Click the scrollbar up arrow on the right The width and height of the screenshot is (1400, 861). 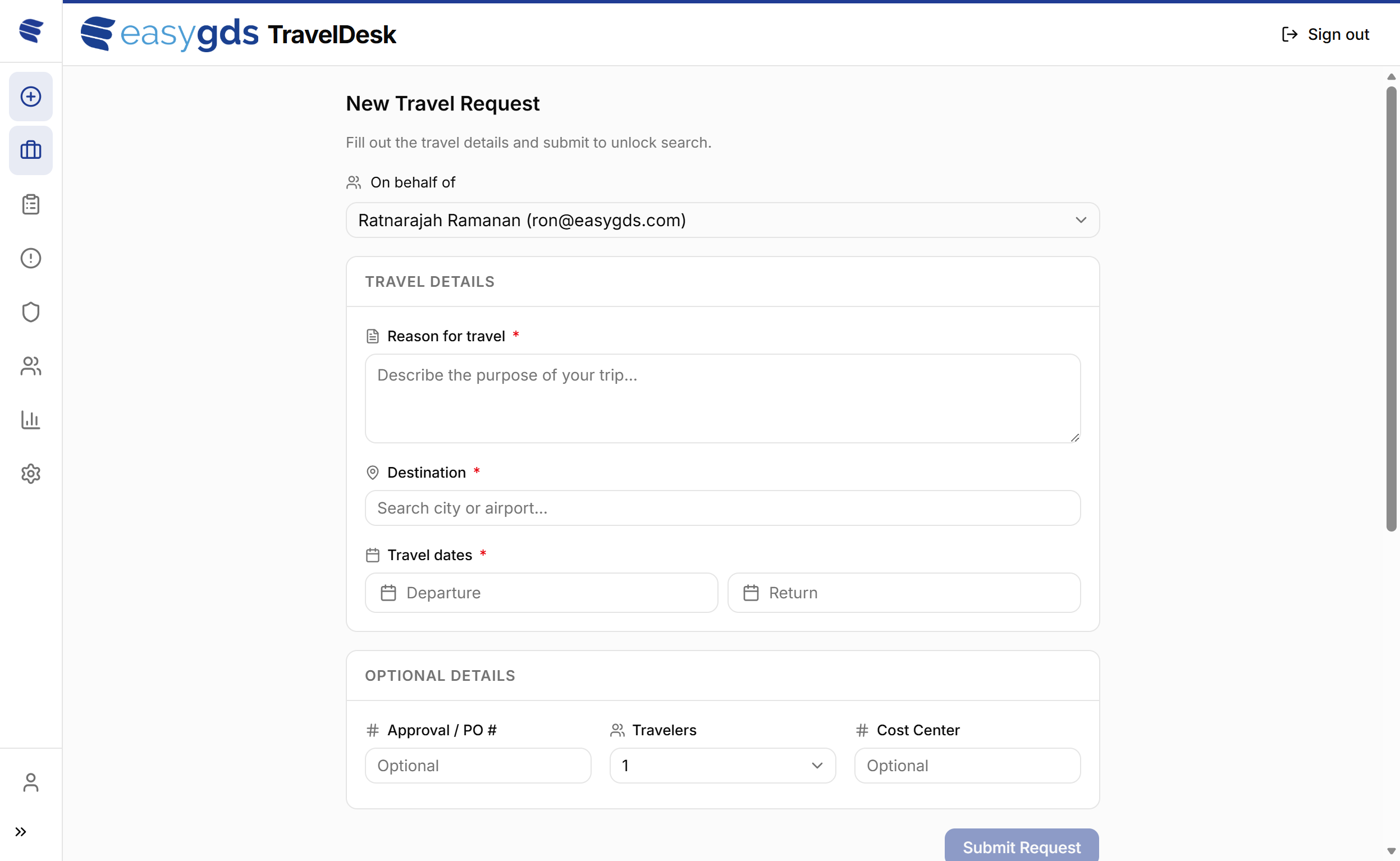coord(1391,76)
